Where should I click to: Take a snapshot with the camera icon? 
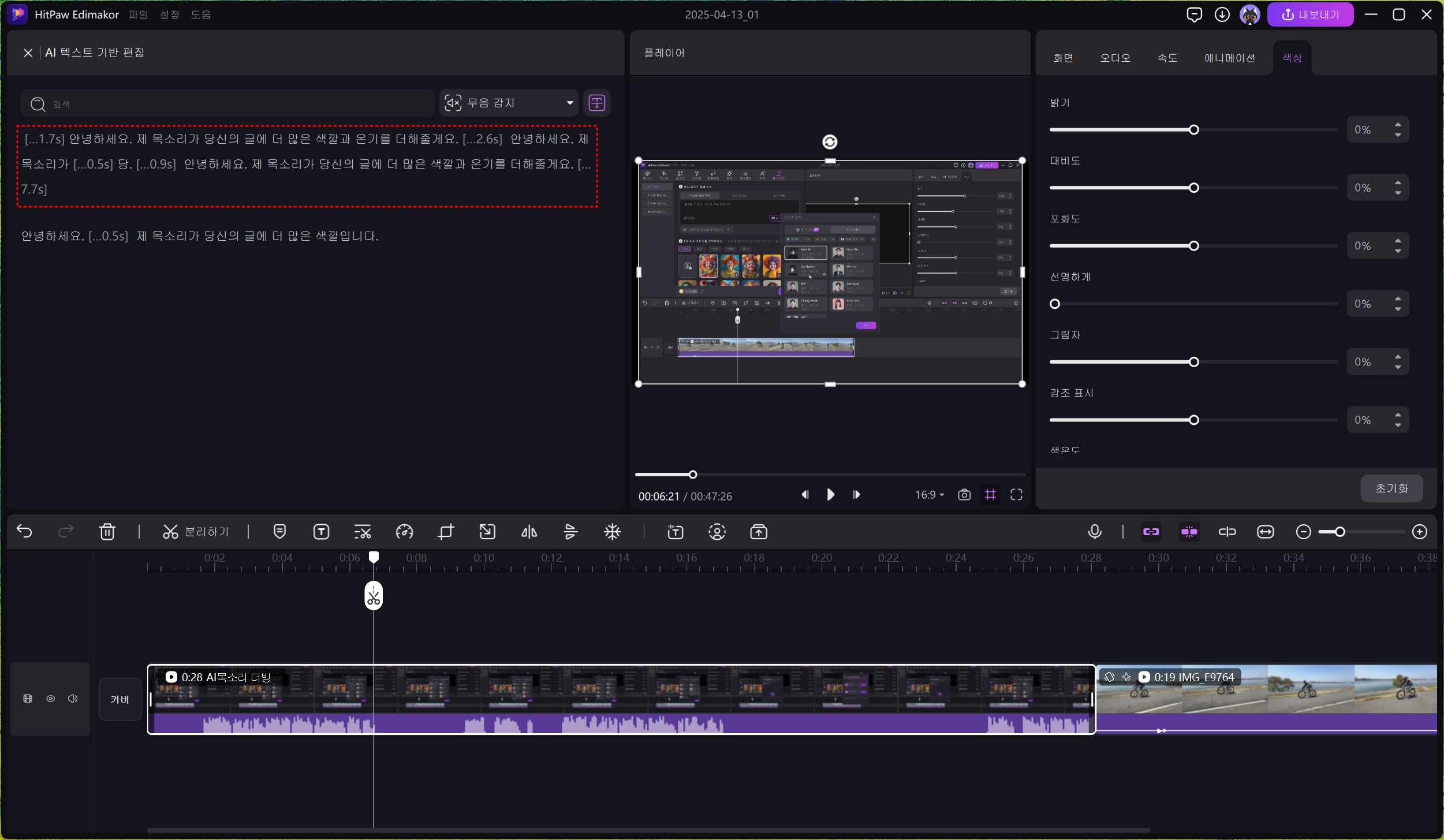pyautogui.click(x=964, y=495)
